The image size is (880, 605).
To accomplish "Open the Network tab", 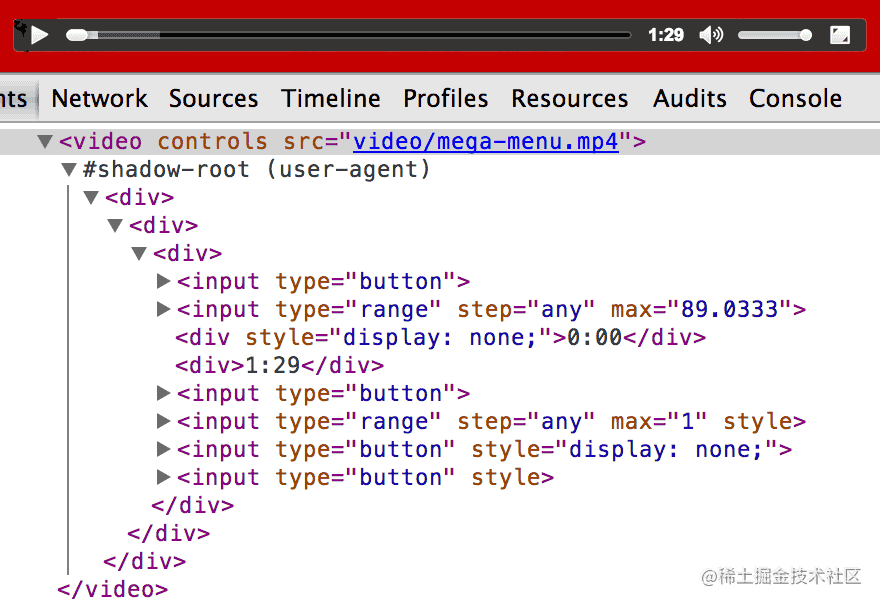I will pos(99,98).
